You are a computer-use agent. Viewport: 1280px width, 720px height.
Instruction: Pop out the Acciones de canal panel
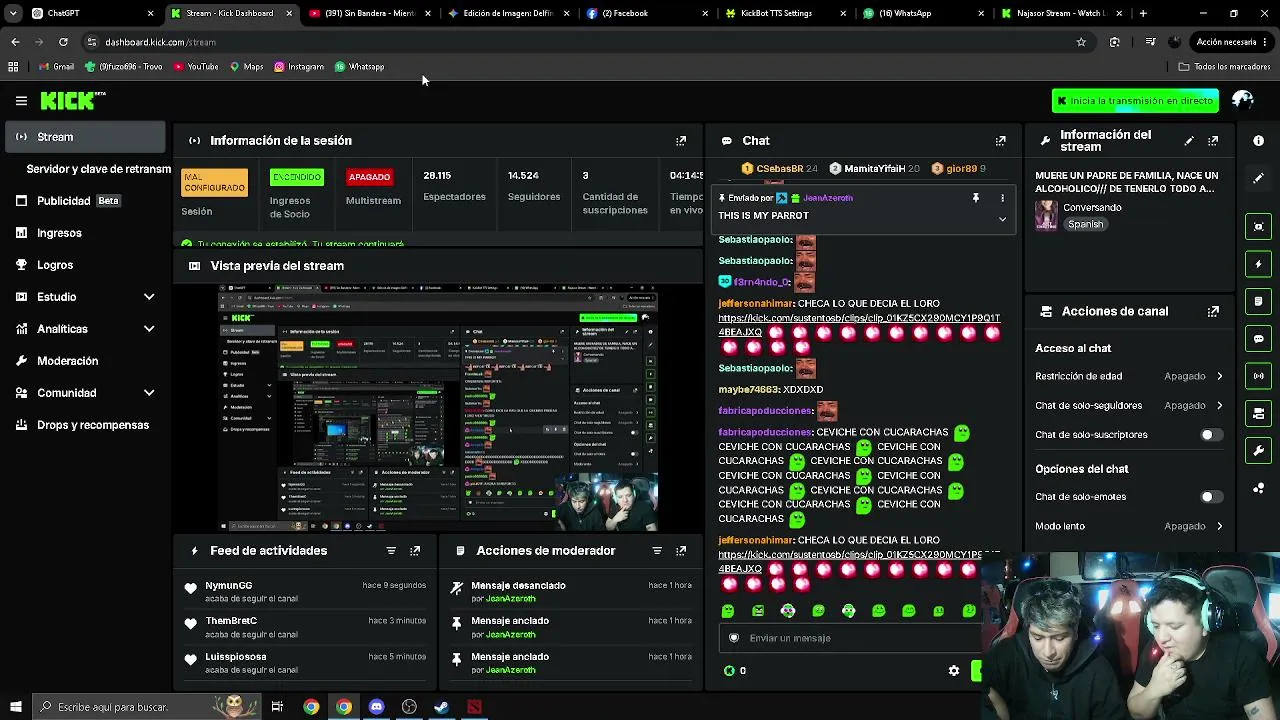tap(1213, 312)
